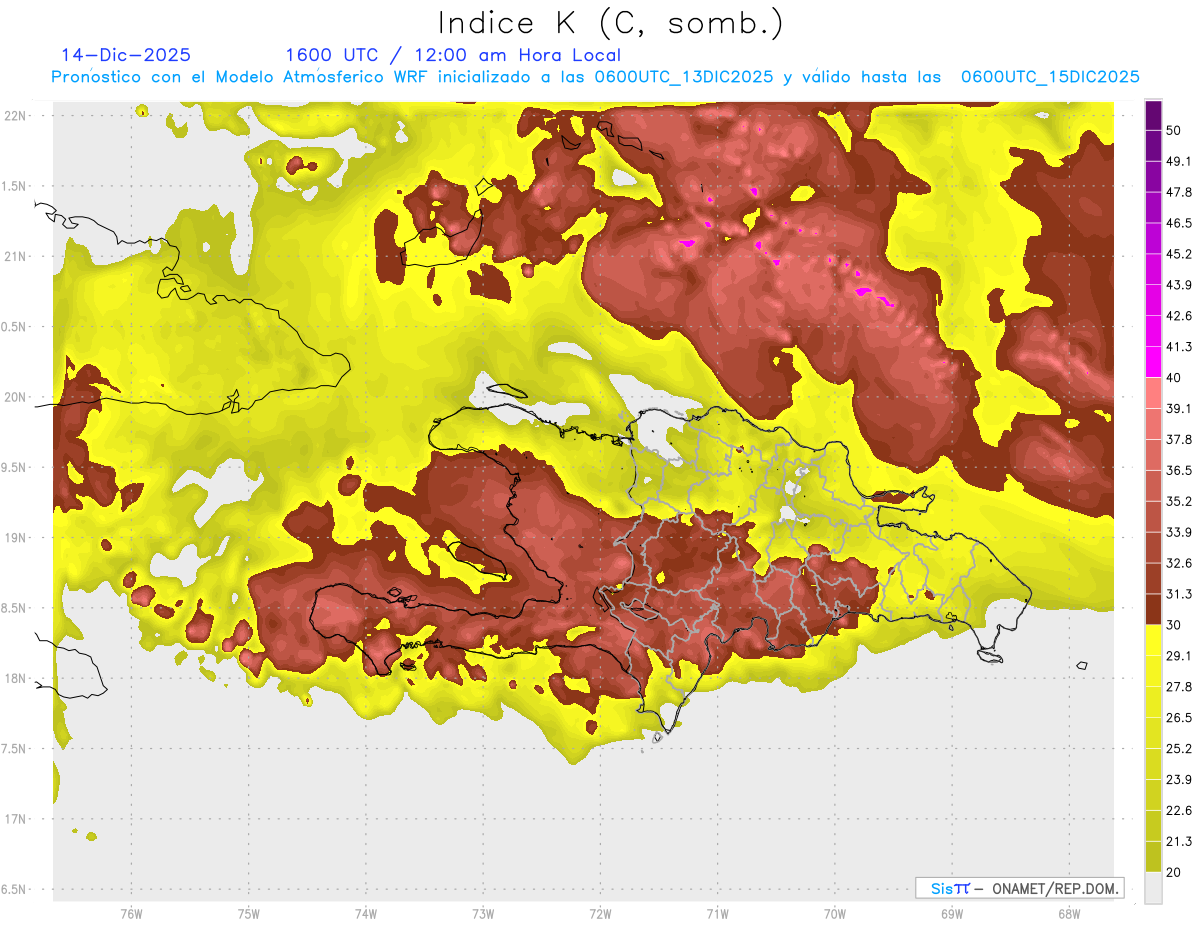Screen dimensions: 1200x927
Task: Pick the magenta legend swatch between 40 and 41.3
Action: click(1153, 362)
